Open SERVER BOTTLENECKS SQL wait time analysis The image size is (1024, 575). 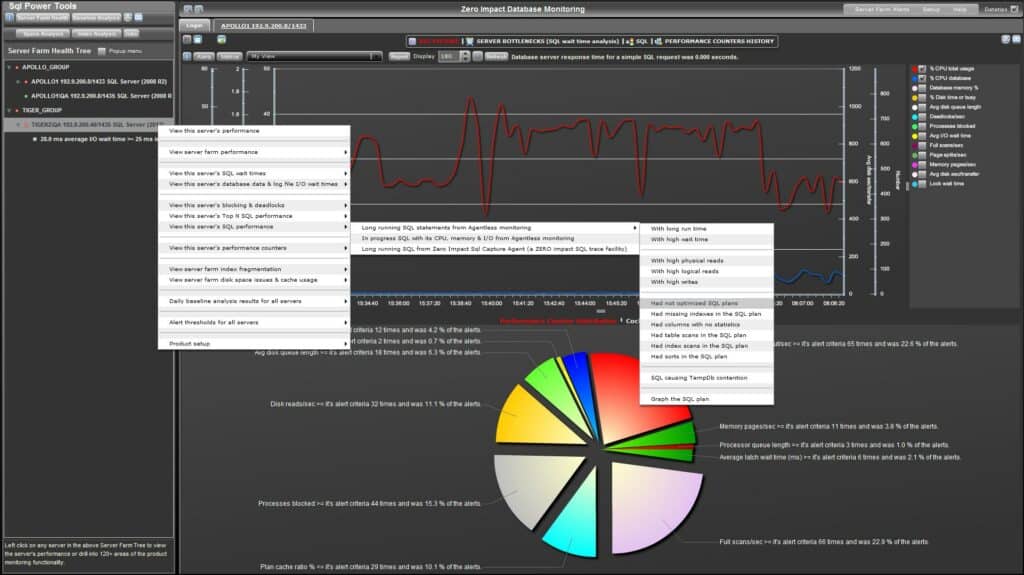point(547,41)
